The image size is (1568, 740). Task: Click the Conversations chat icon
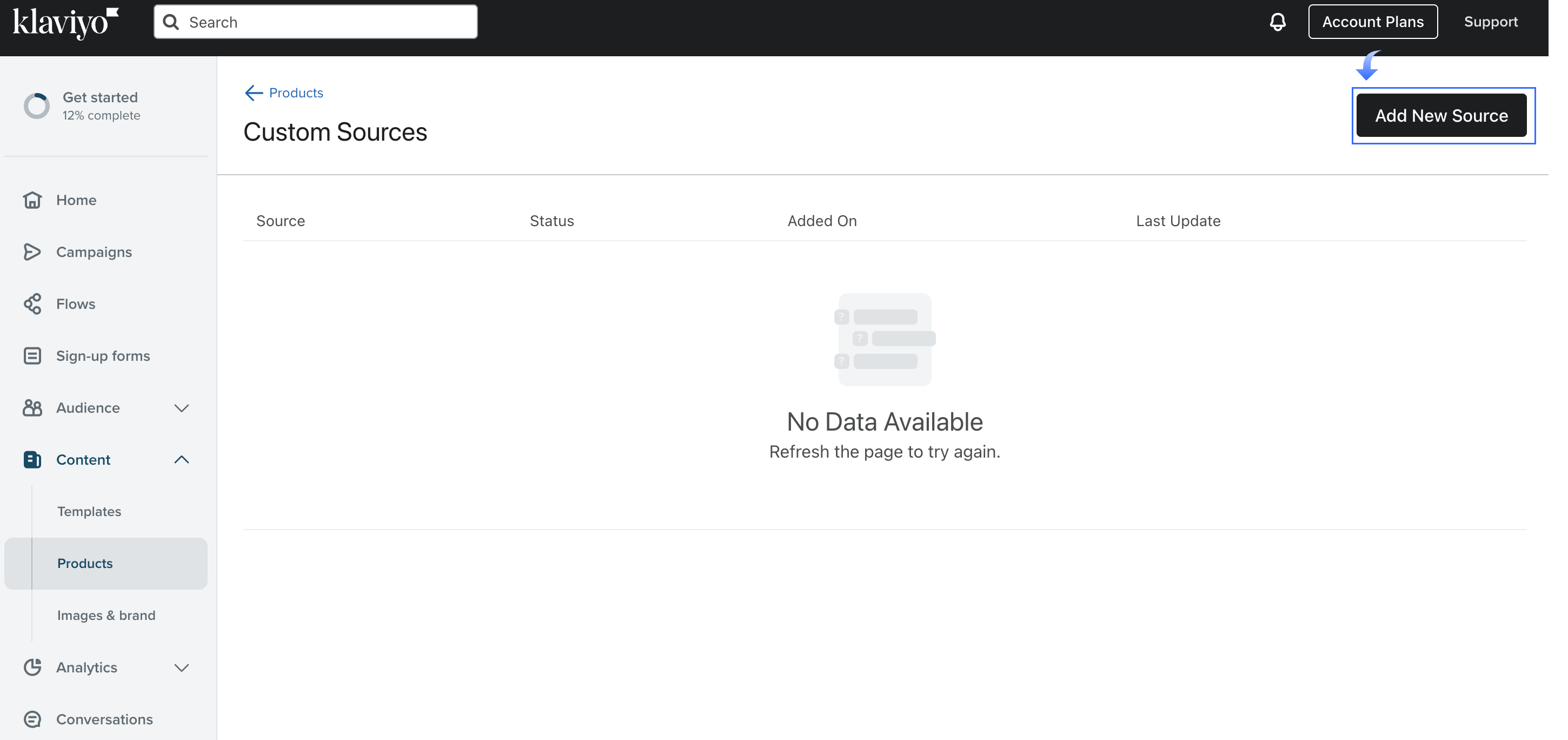pos(32,719)
